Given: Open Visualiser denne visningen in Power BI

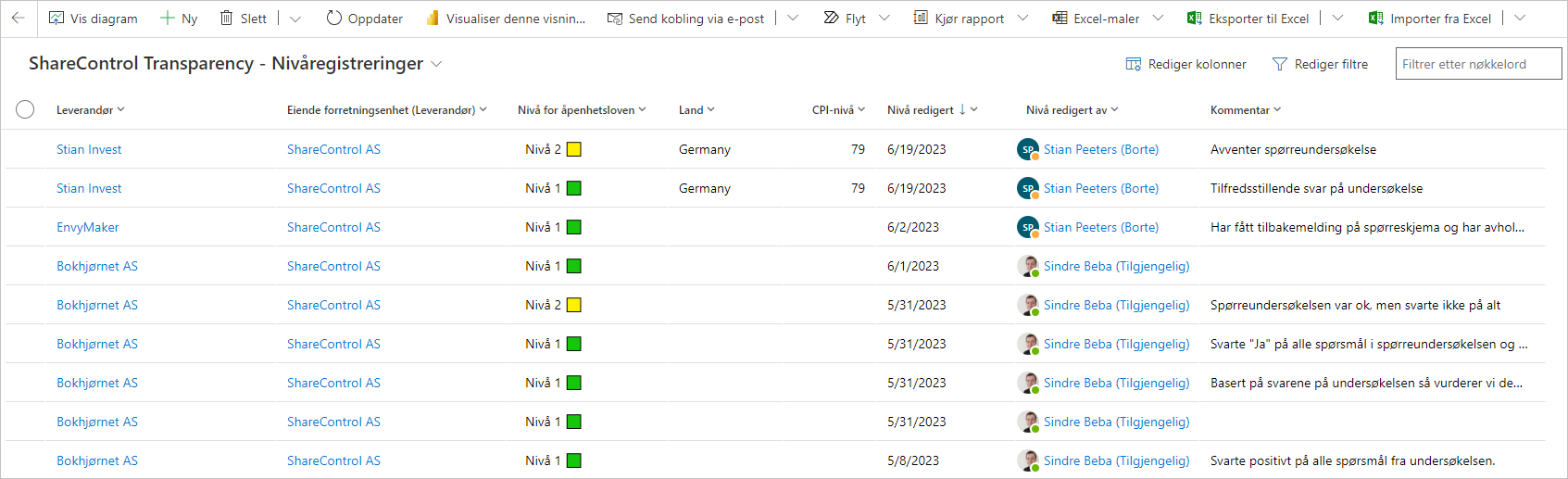Looking at the screenshot, I should (506, 19).
